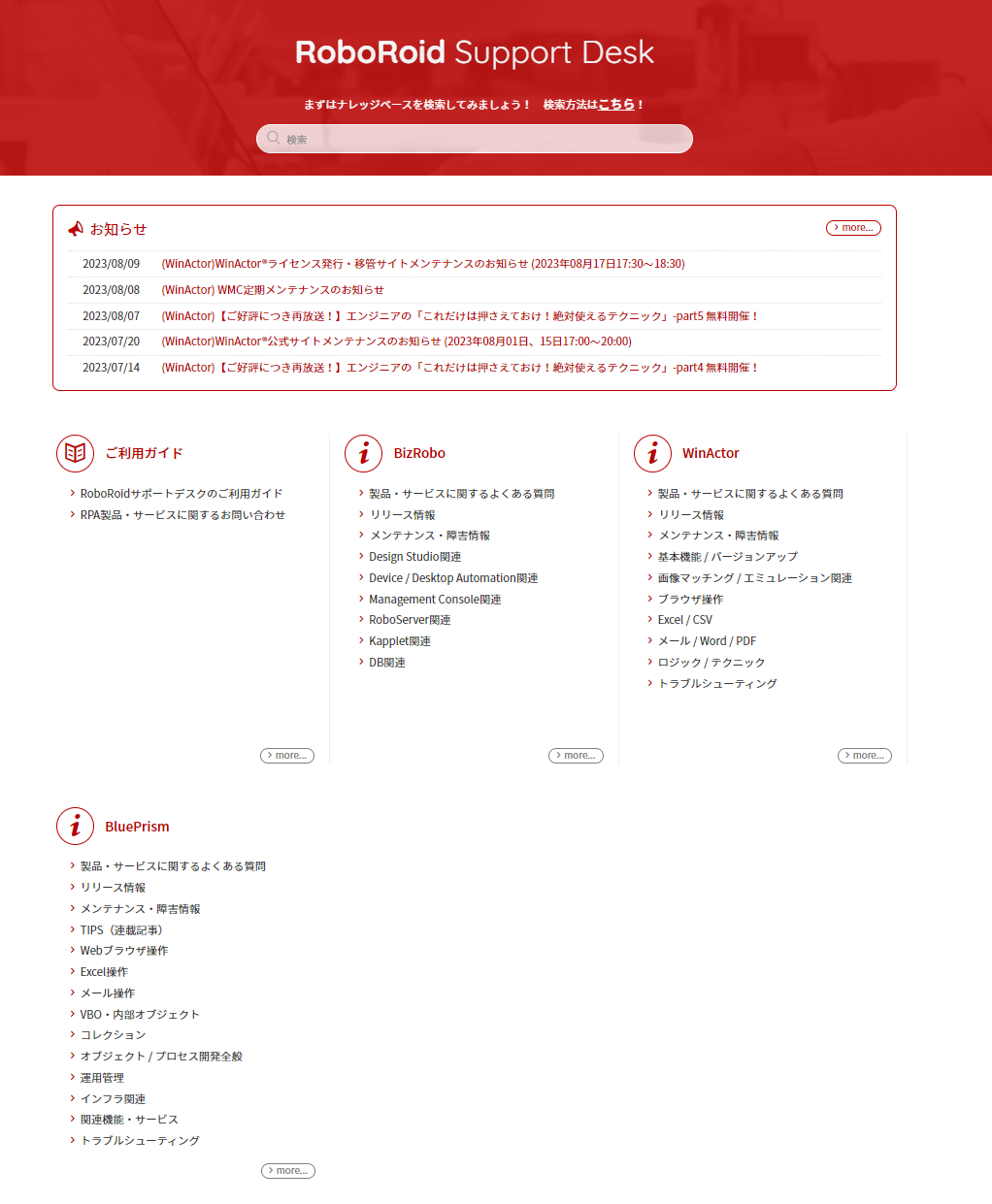This screenshot has width=992, height=1204.
Task: Click the WinActor info icon
Action: click(x=653, y=453)
